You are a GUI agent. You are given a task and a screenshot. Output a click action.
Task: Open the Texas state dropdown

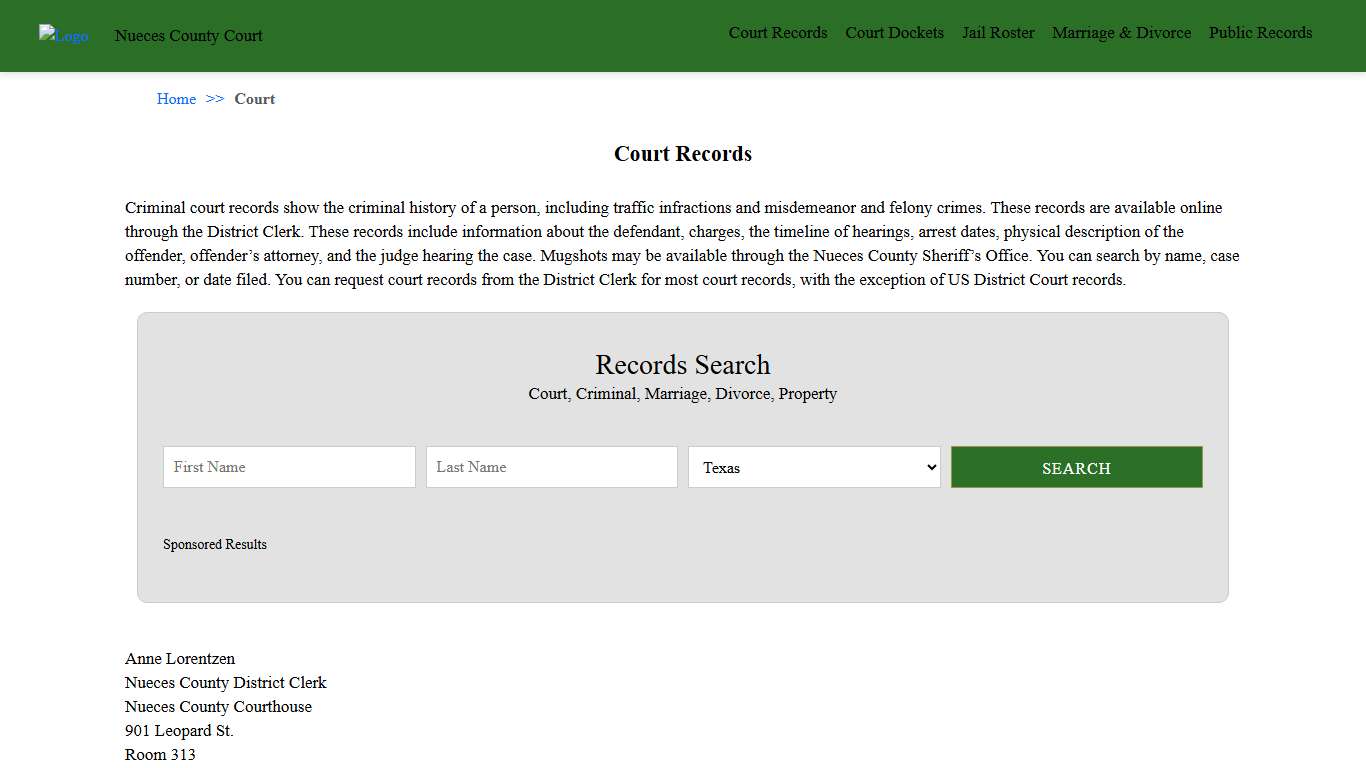tap(813, 467)
